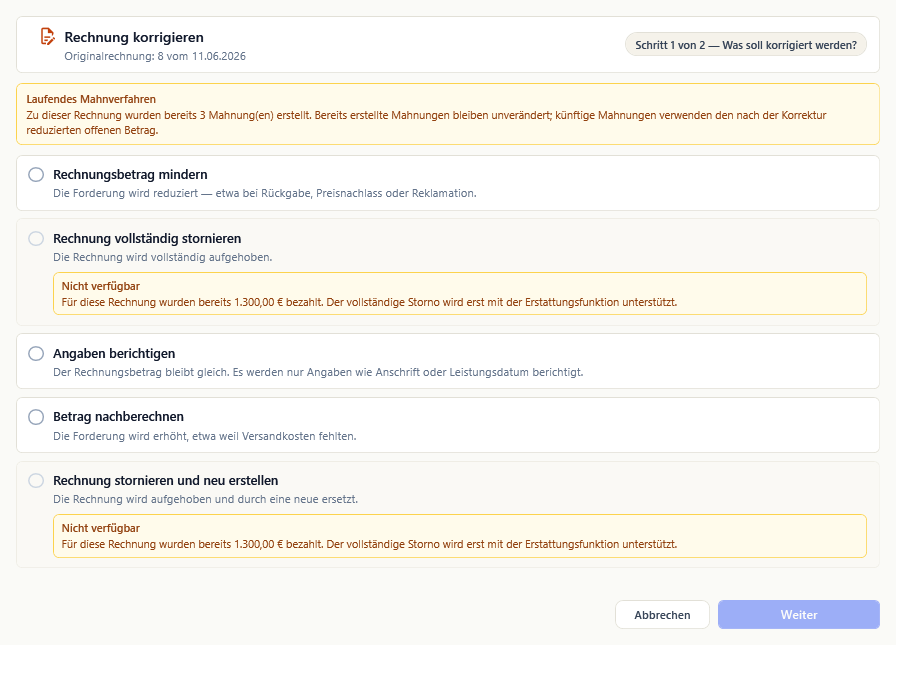Click the 'Schritt 1 von 2' step badge
Viewport: 912px width, 684px height.
(746, 45)
